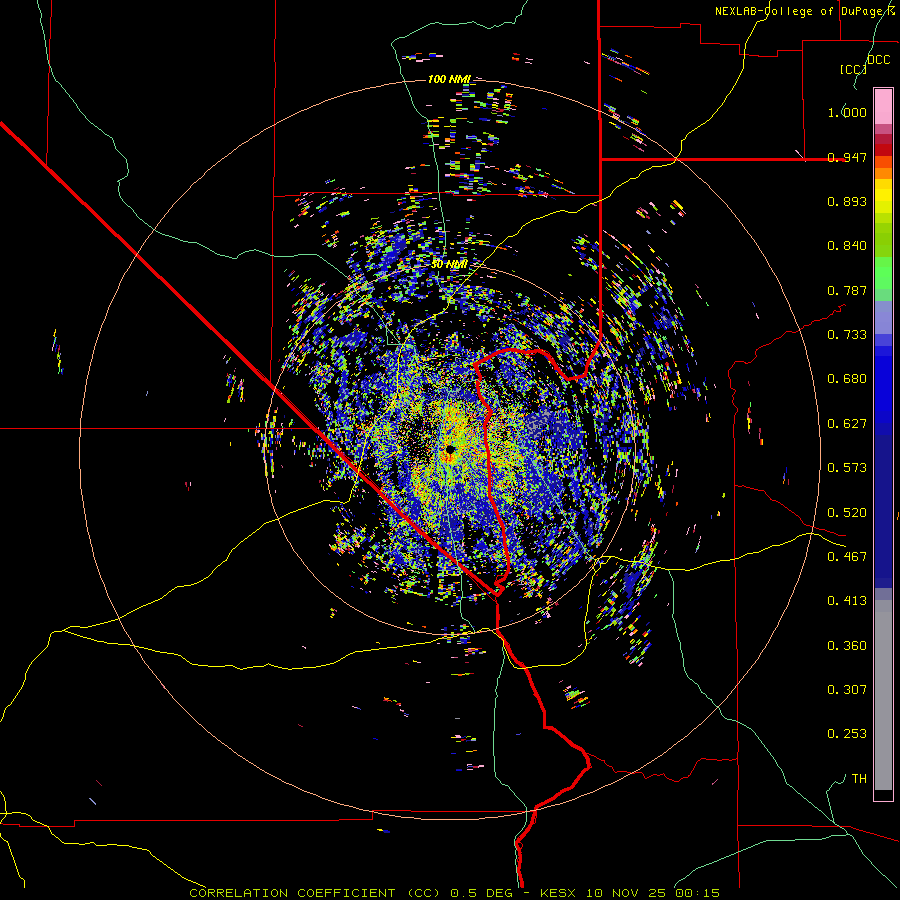Click the KESX station identifier
The image size is (900, 900).
tap(560, 893)
